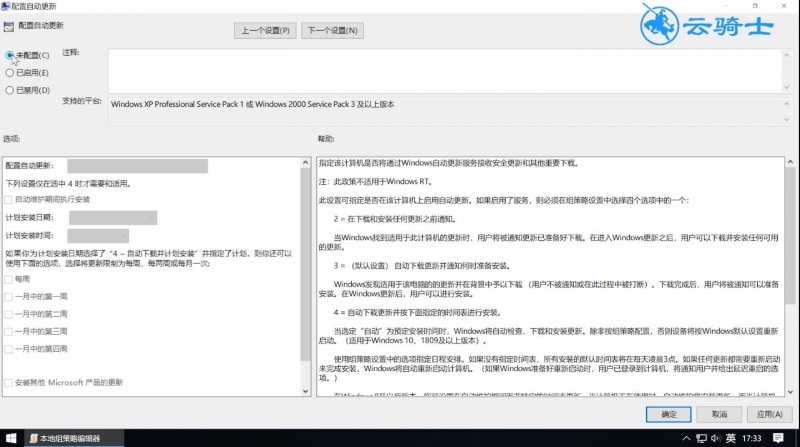This screenshot has width=800, height=447.
Task: Toggle 一月中的第四周 checkbox
Action: (9, 349)
